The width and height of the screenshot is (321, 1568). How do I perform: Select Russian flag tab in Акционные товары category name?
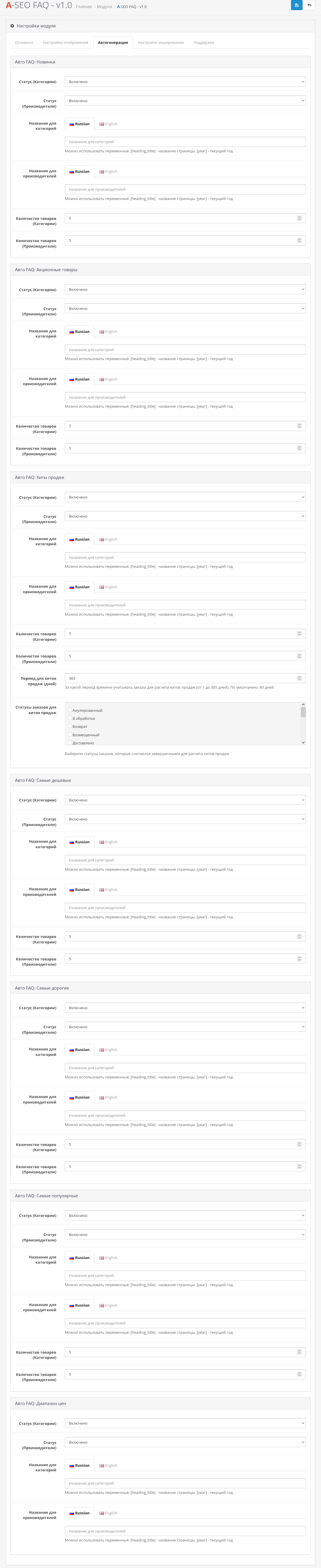pyautogui.click(x=80, y=332)
